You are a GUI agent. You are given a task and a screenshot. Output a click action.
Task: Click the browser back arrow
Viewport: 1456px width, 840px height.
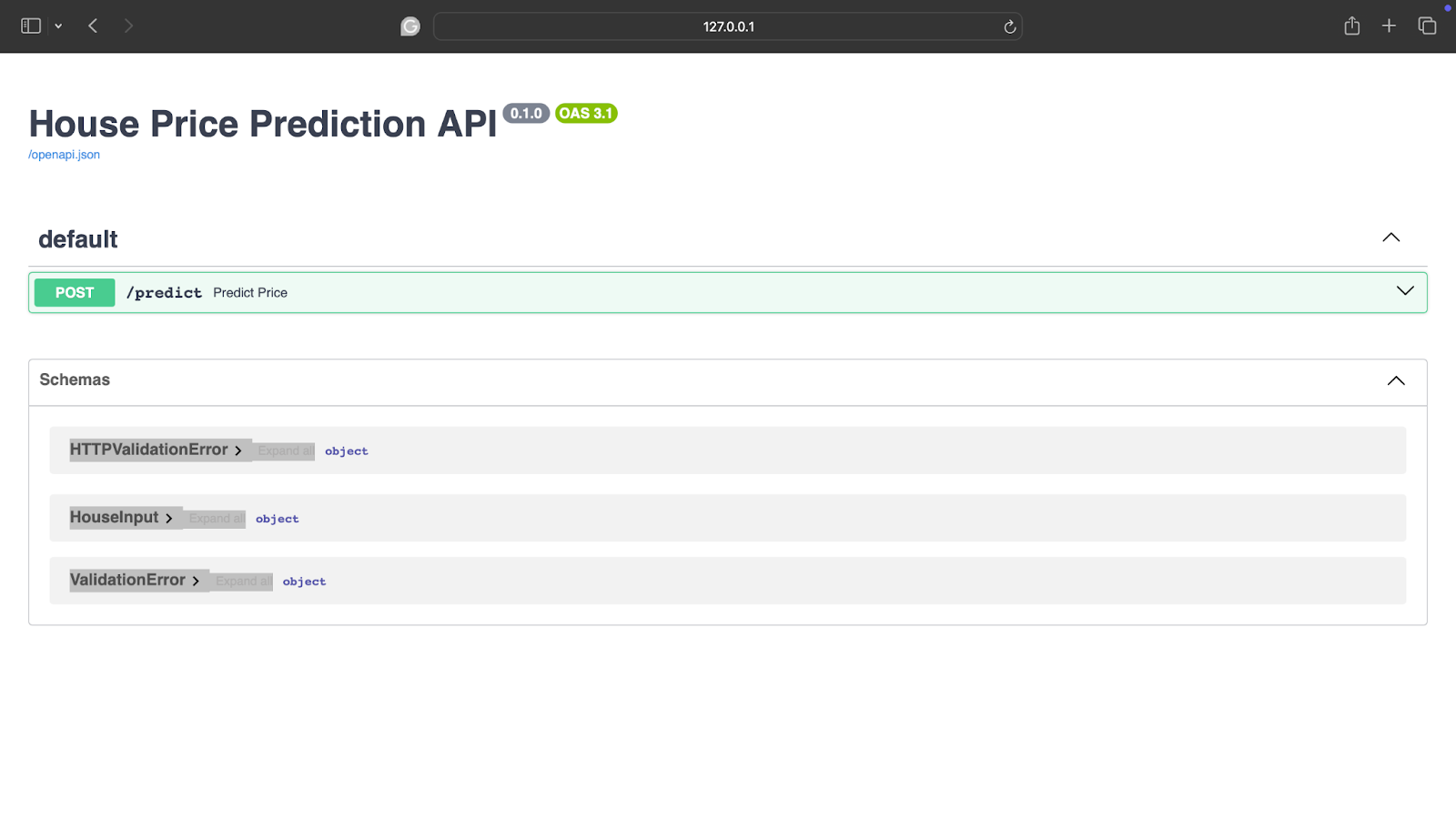(93, 25)
